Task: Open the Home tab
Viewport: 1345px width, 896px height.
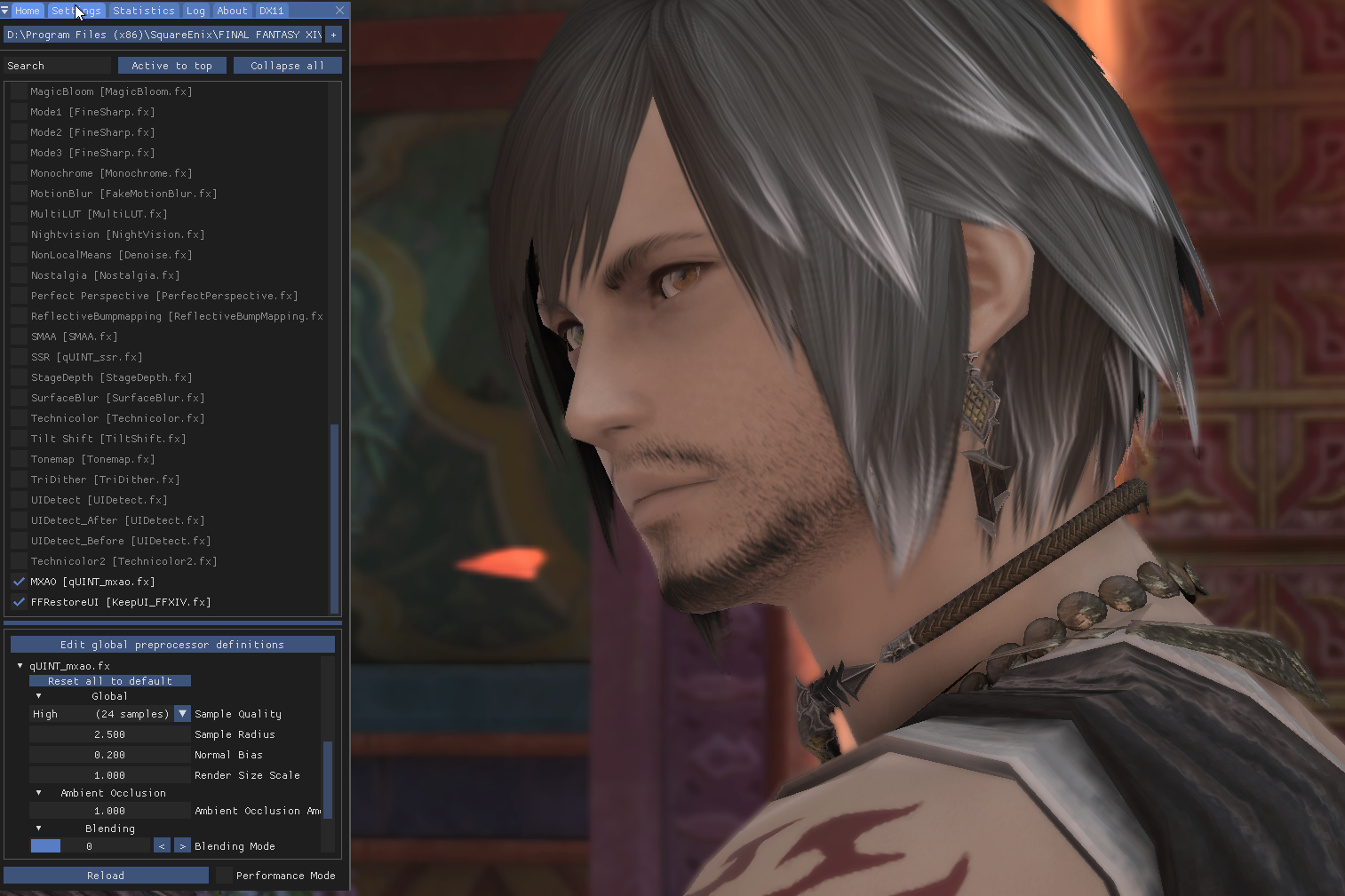Action: 28,11
